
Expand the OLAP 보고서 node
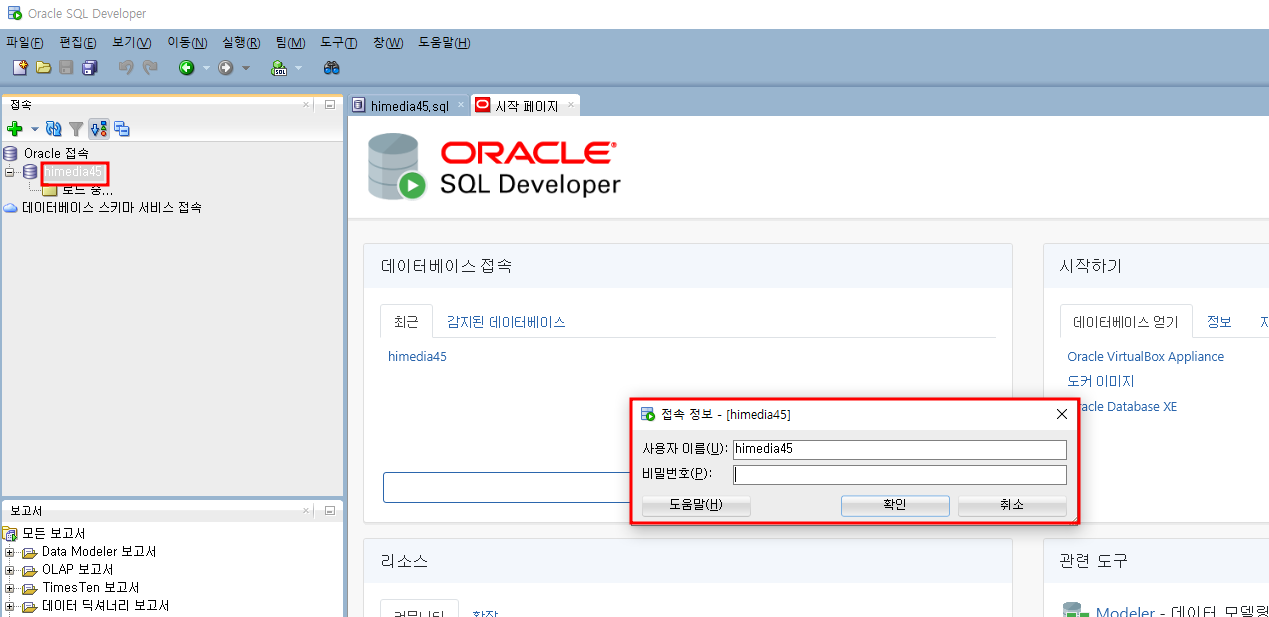coord(9,570)
